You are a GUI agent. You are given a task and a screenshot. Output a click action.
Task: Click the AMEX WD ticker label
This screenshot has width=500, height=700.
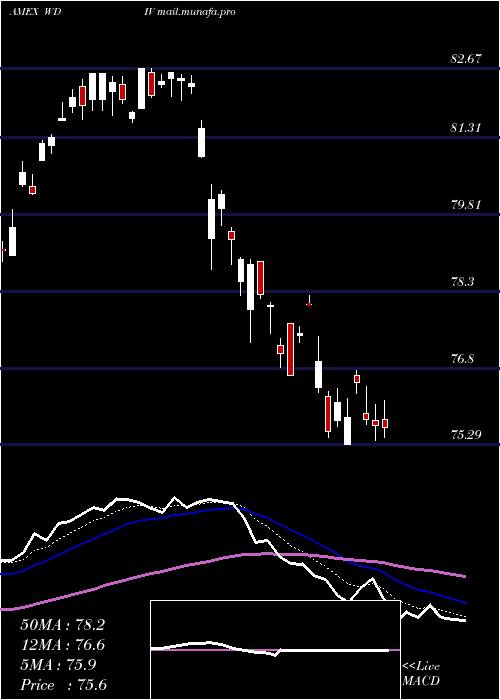click(35, 12)
